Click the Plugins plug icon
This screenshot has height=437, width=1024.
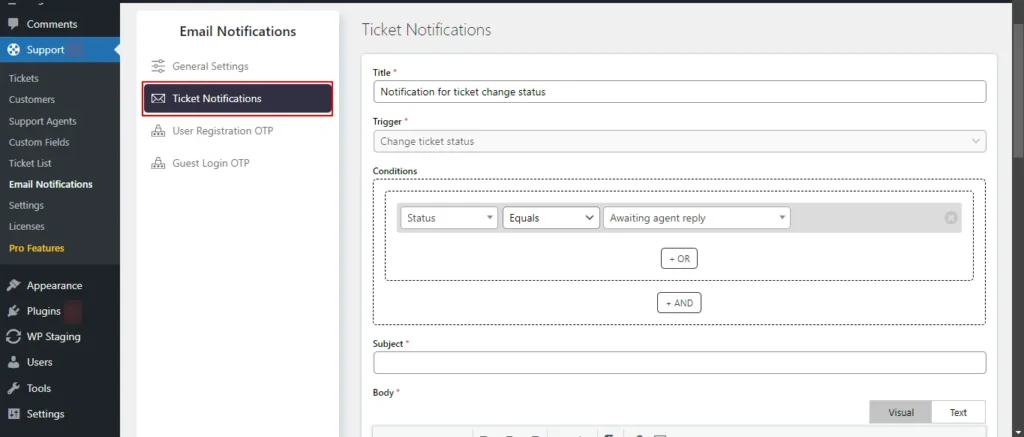tap(13, 311)
